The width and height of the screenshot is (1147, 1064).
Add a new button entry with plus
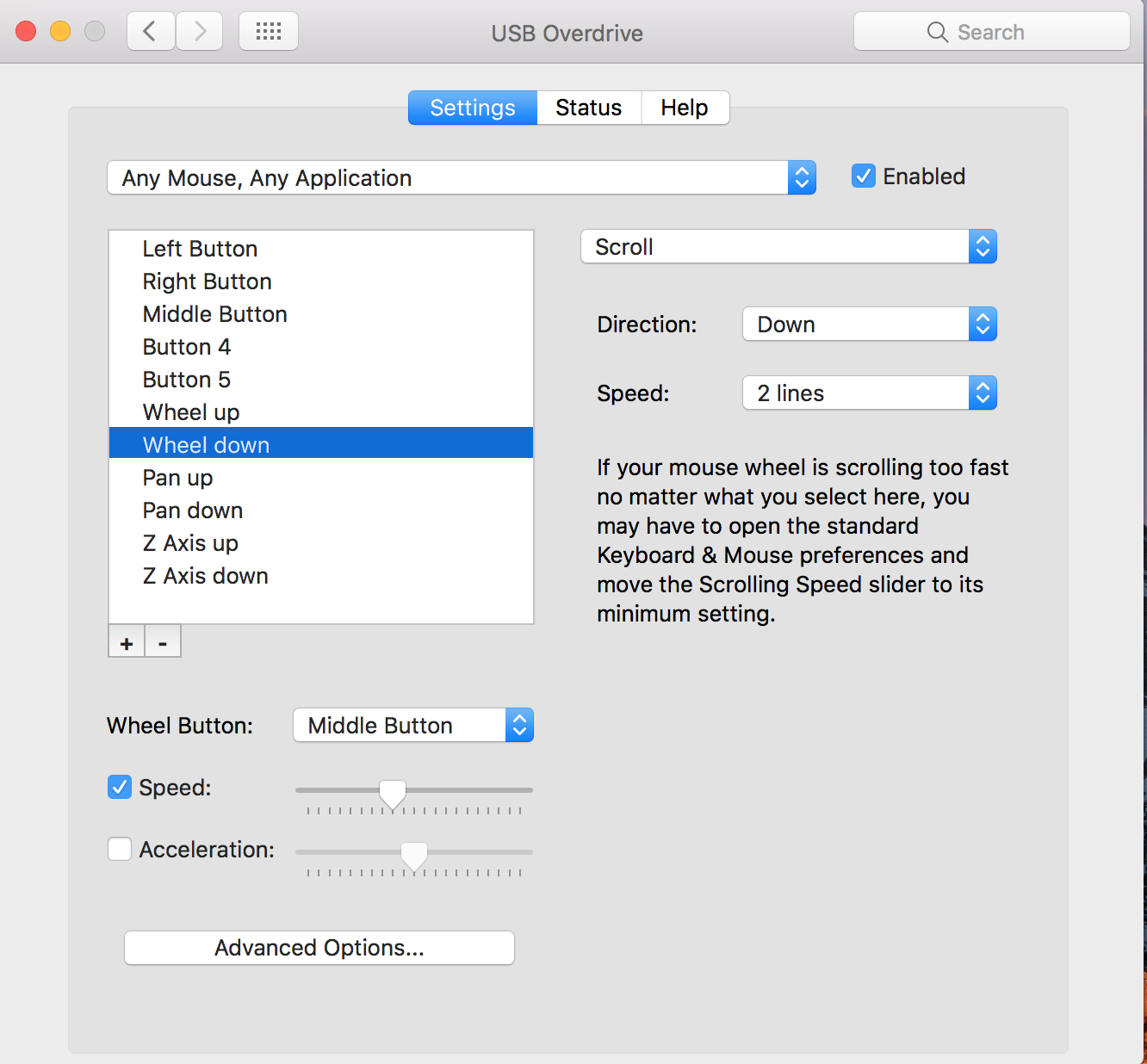click(127, 642)
